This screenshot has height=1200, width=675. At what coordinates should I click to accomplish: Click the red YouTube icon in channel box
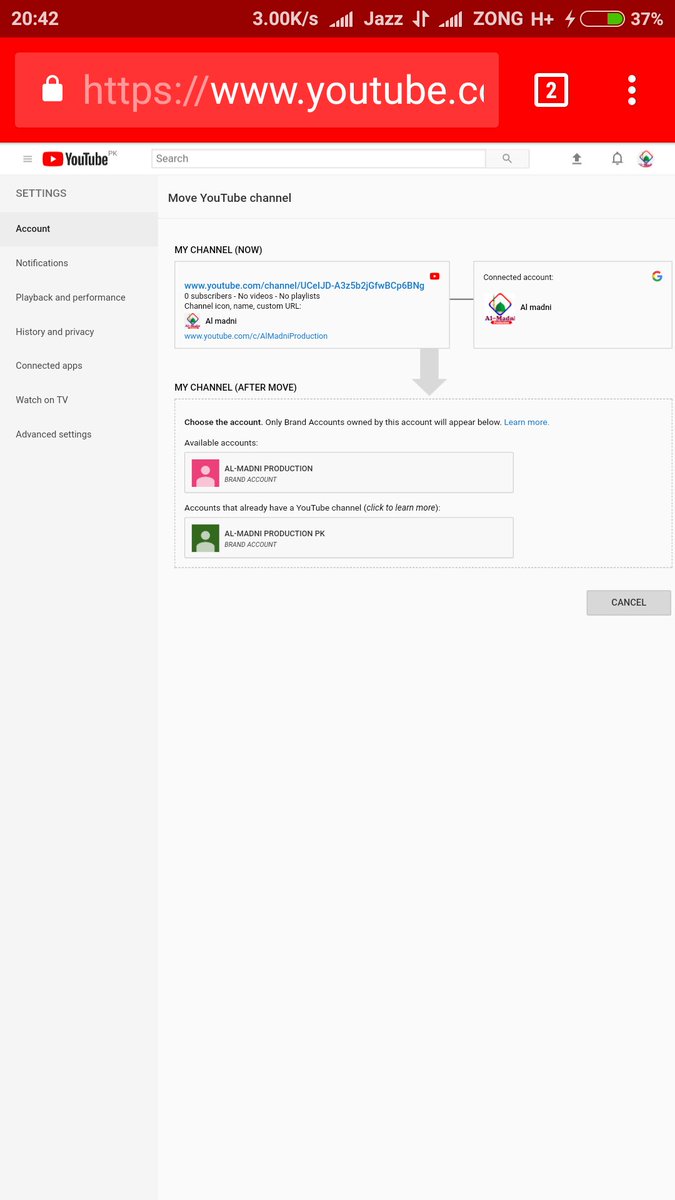tap(435, 276)
